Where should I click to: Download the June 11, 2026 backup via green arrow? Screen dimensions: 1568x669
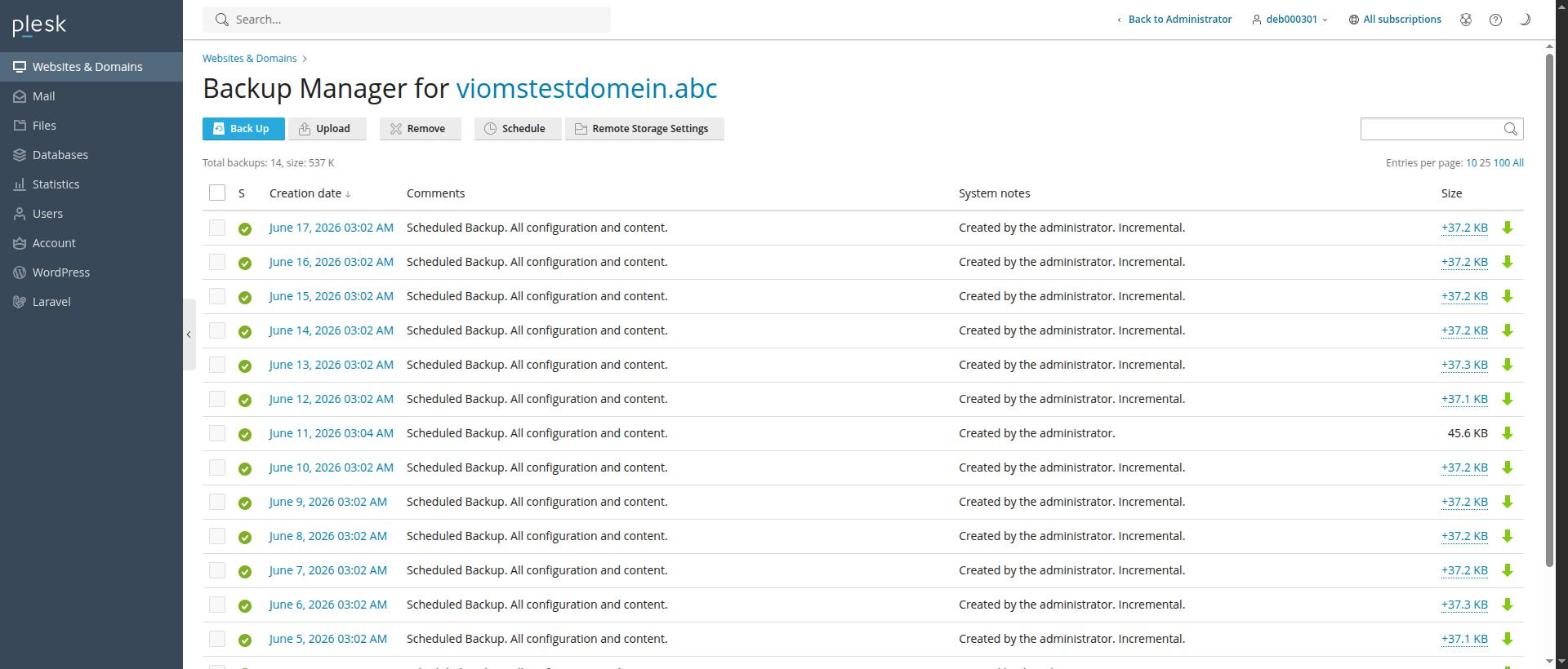(1507, 433)
